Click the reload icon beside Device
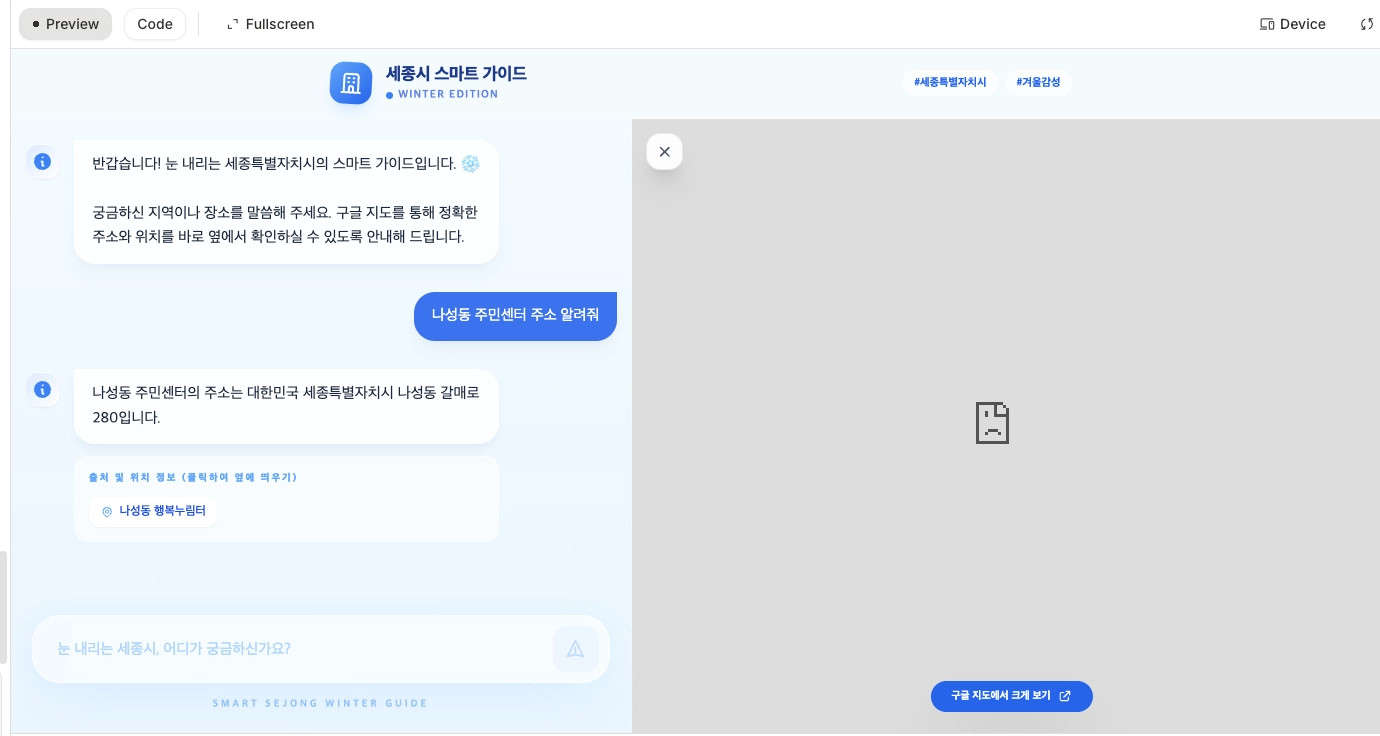Viewport: 1380px width, 736px height. 1366,24
